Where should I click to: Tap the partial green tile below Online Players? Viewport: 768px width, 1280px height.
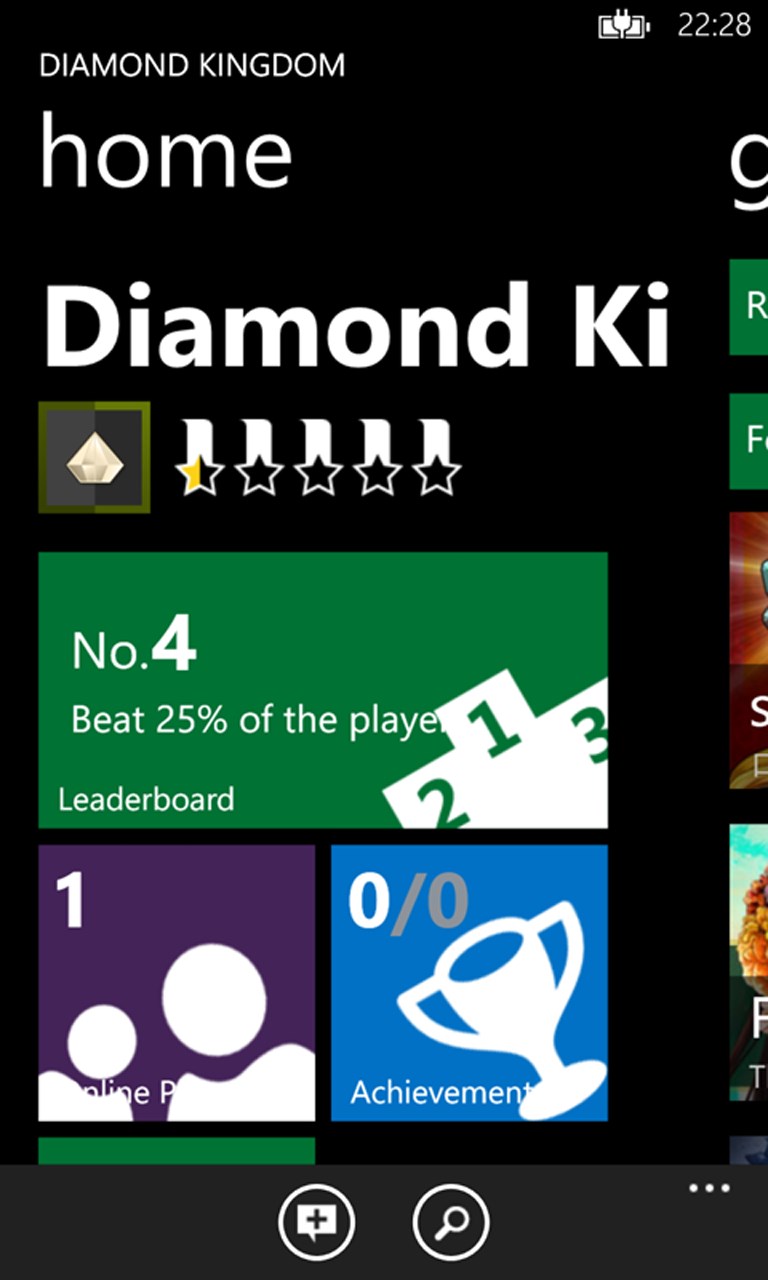click(177, 1151)
